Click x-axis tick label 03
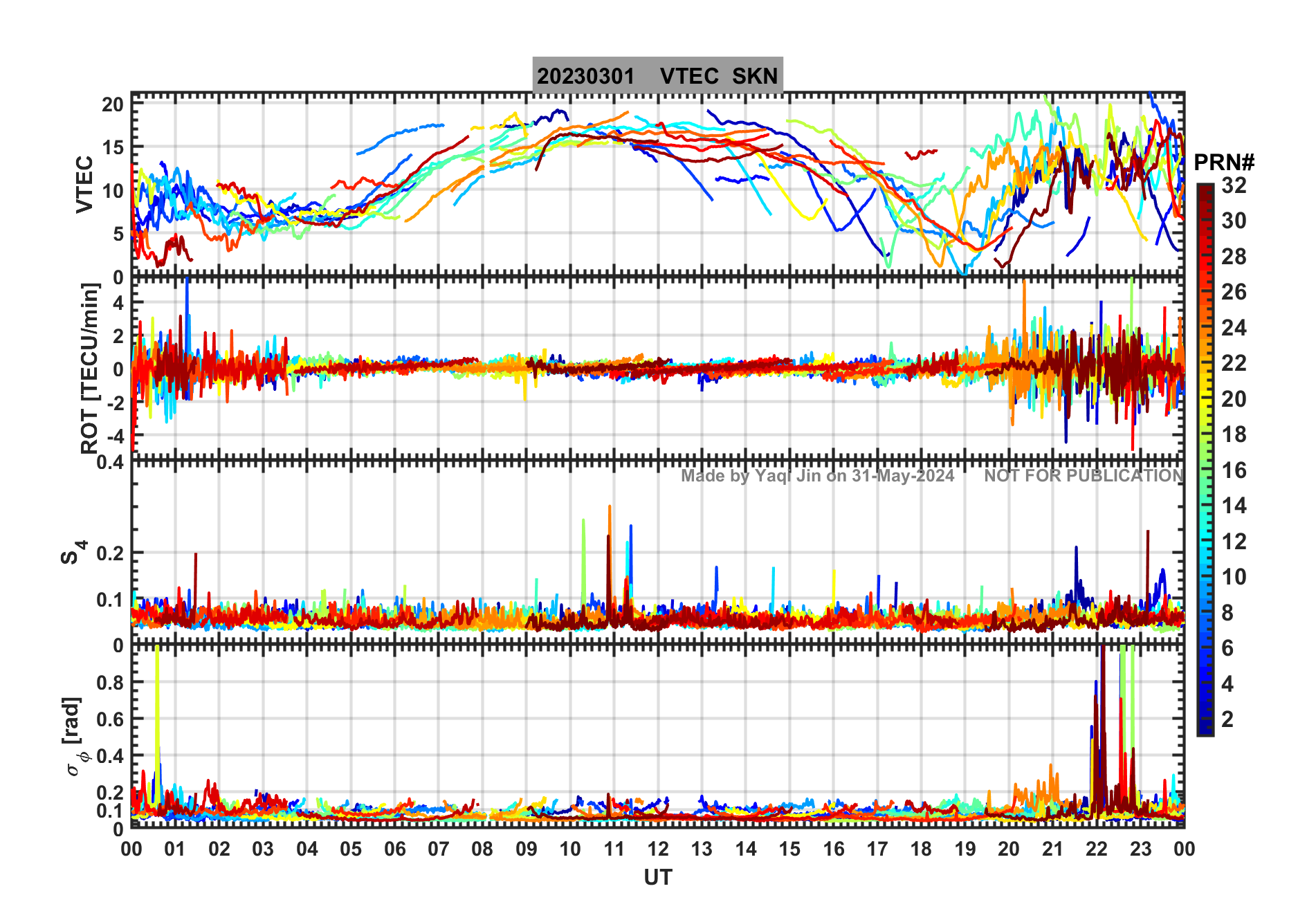 (263, 849)
